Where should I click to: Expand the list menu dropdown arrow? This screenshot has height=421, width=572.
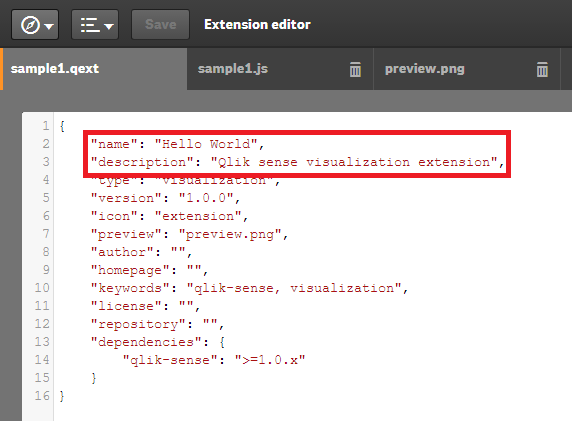coord(109,26)
